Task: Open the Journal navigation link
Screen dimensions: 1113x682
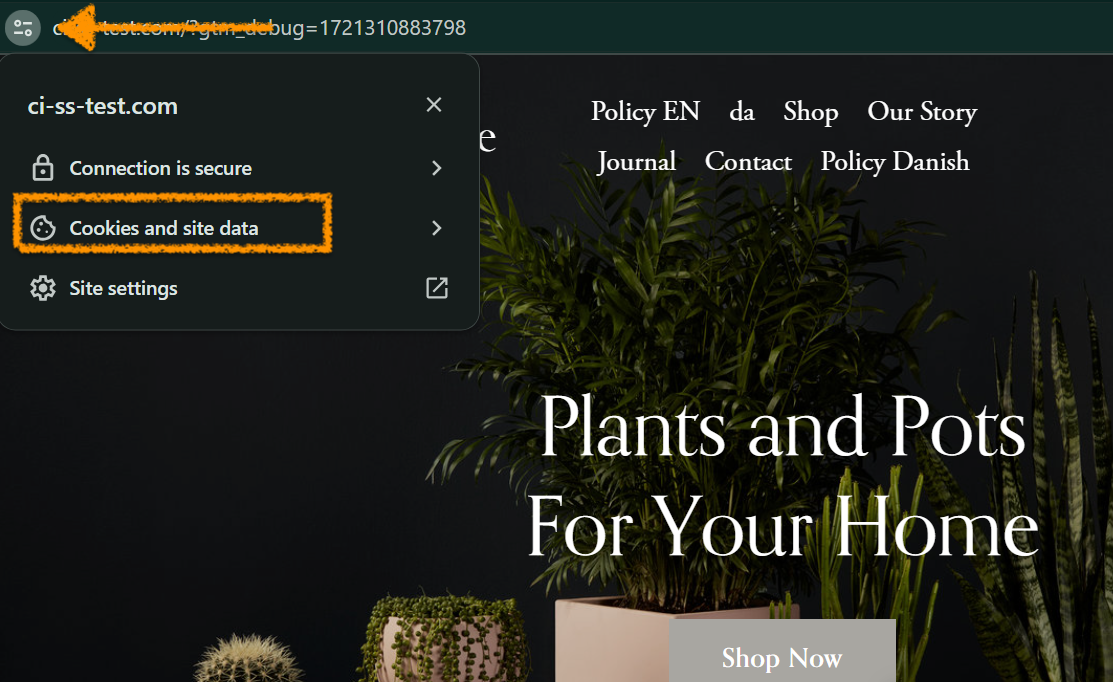Action: click(x=636, y=161)
